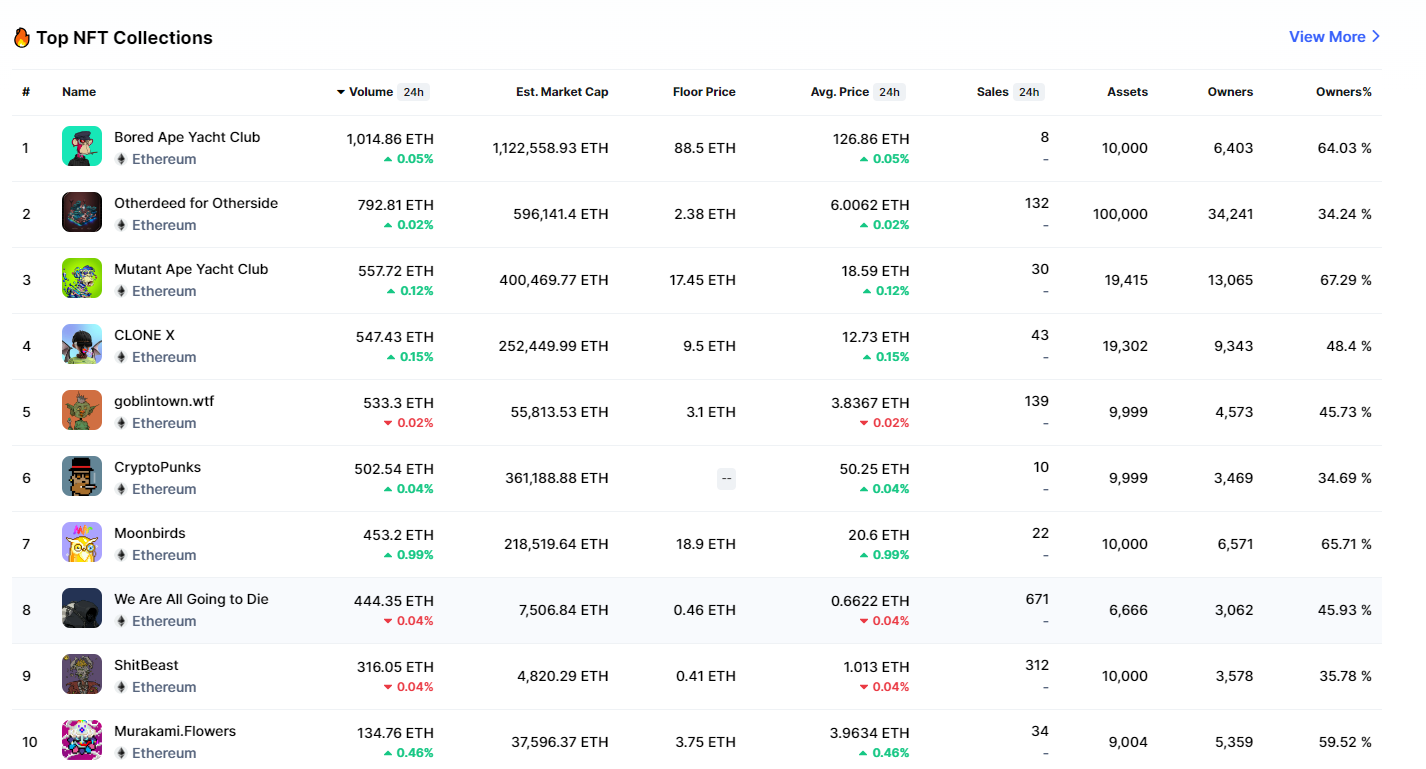The image size is (1426, 769).
Task: Click the 59.52 % owners percentage
Action: 1345,742
